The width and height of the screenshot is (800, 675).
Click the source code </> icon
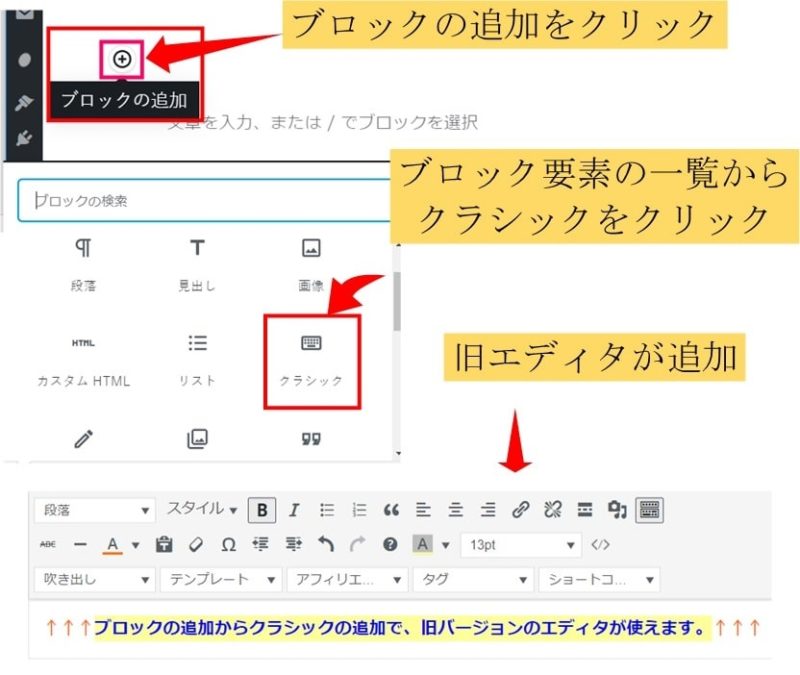601,544
